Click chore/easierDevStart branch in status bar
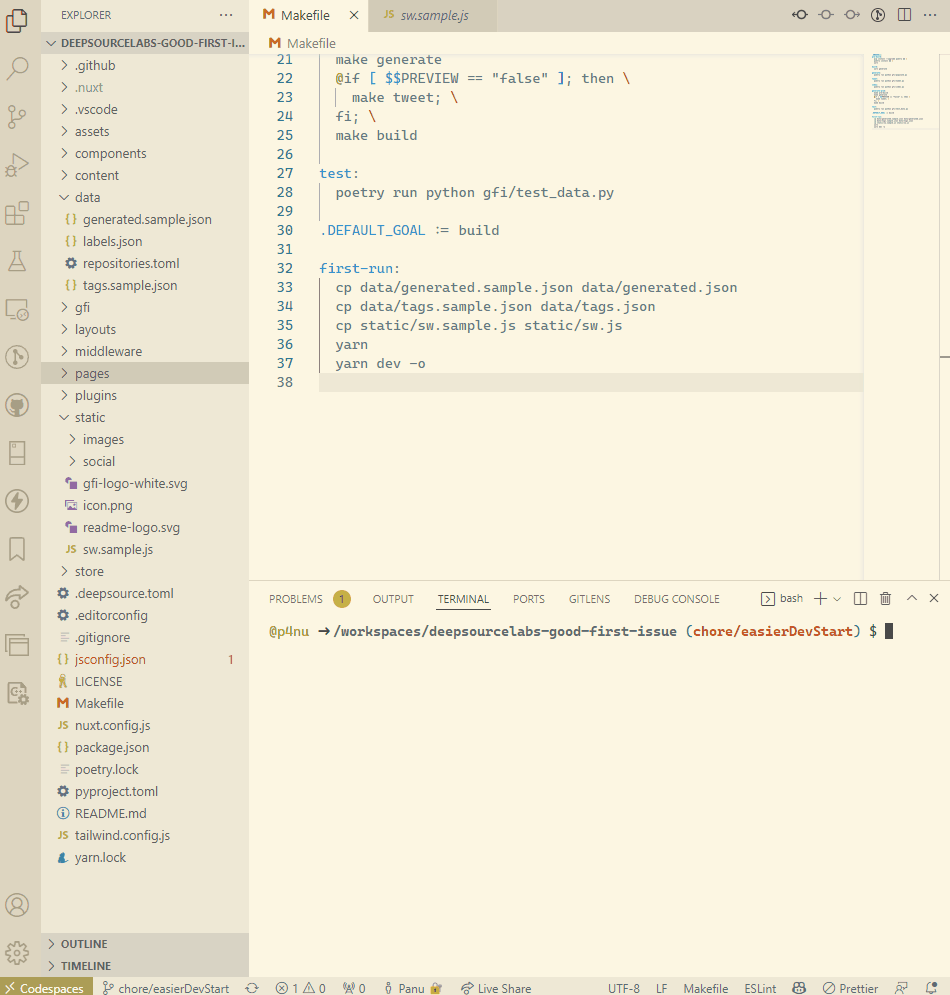The height and width of the screenshot is (995, 950). [166, 988]
